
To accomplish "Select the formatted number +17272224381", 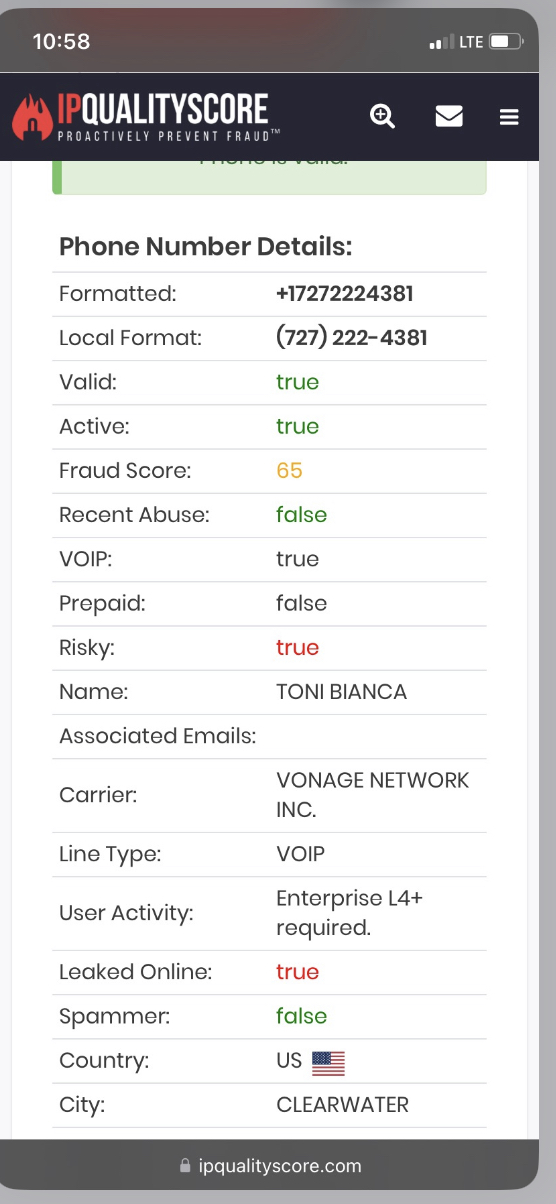I will pyautogui.click(x=344, y=294).
